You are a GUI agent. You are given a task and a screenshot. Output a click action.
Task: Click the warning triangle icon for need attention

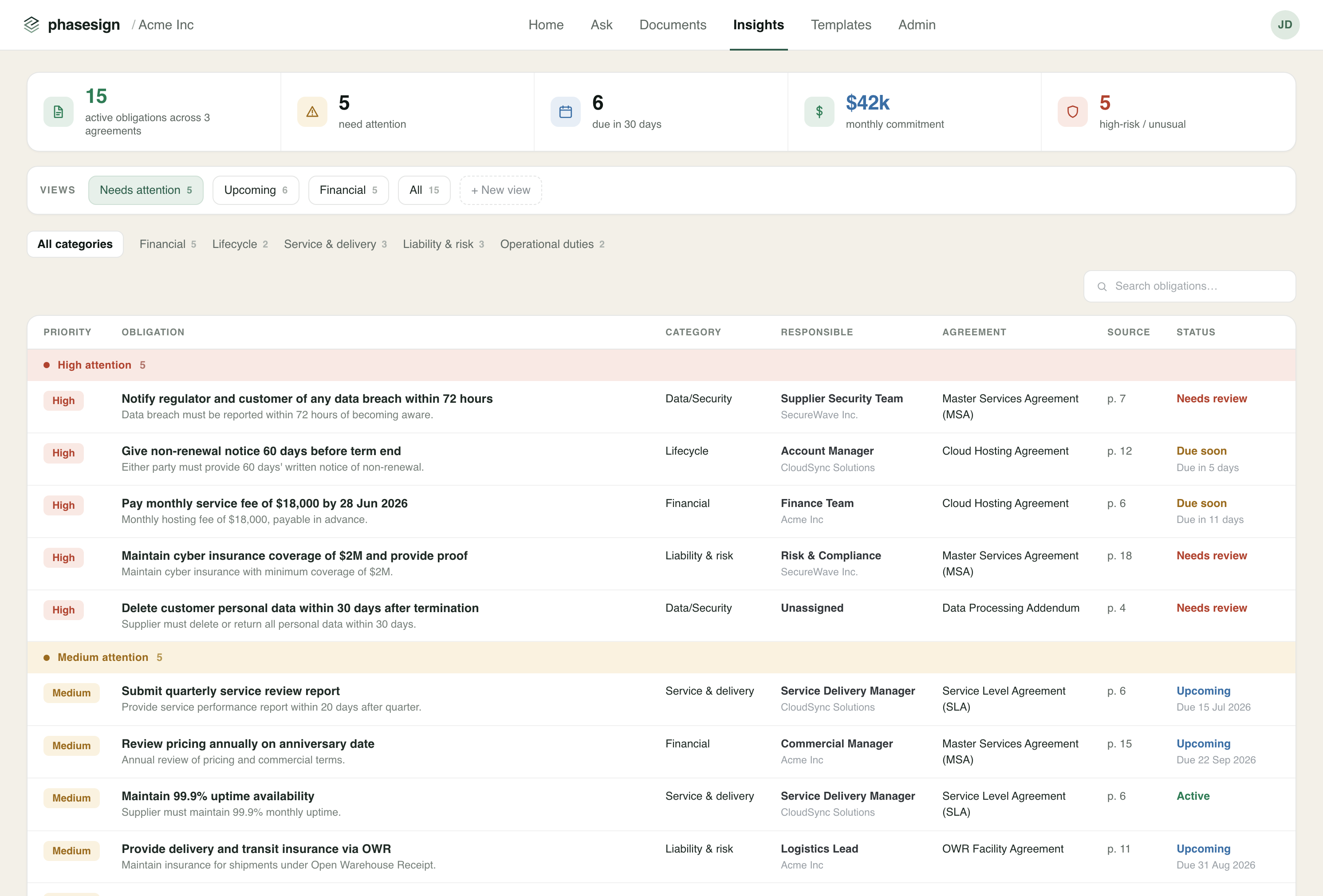312,112
